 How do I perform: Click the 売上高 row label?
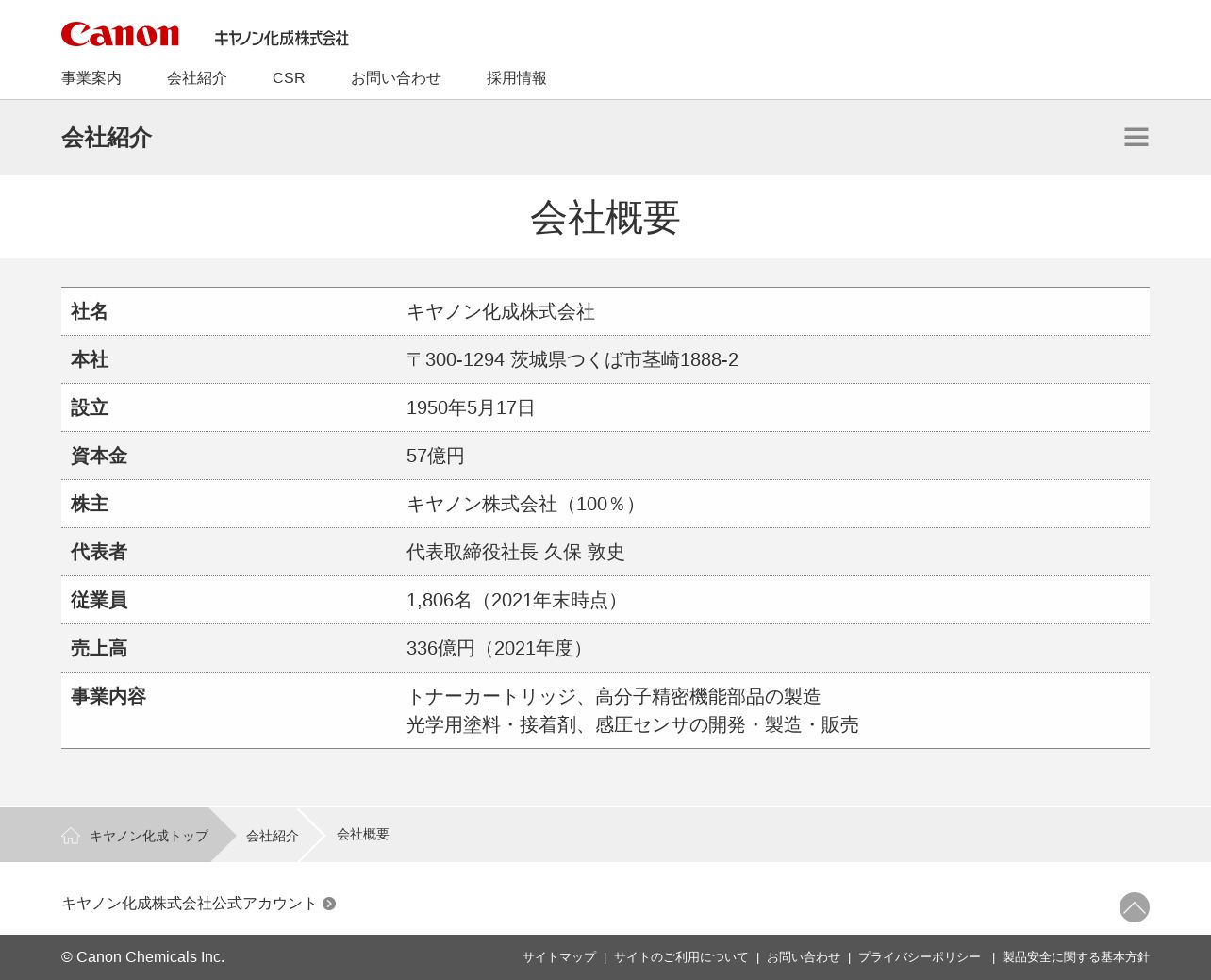coord(99,648)
